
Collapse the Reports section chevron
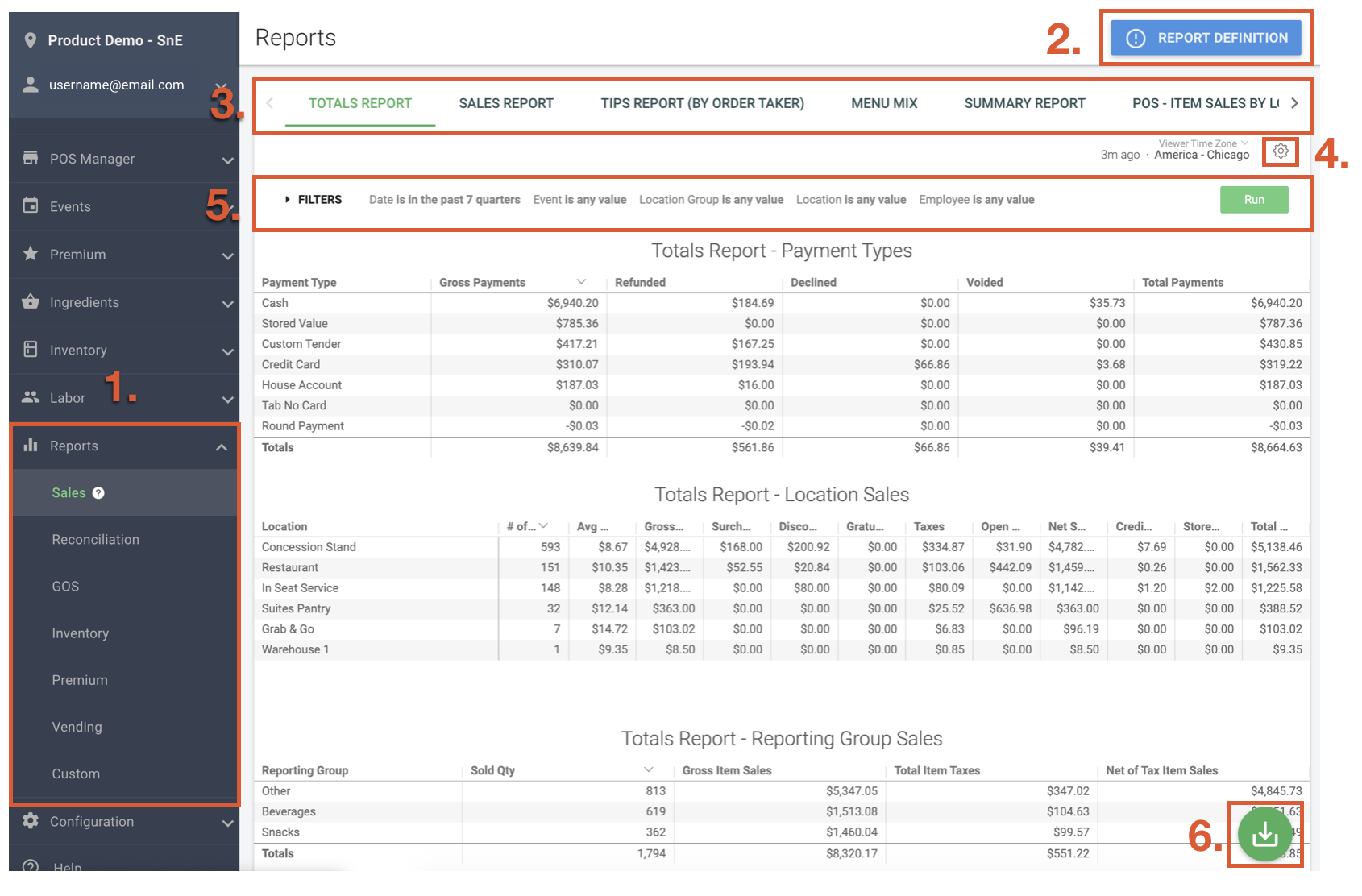coord(222,447)
